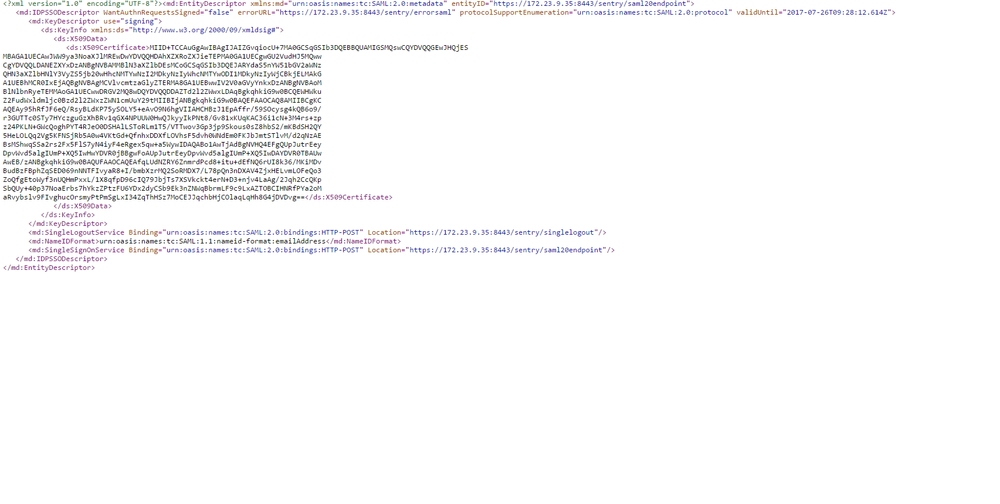Image resolution: width=1000 pixels, height=504 pixels.
Task: Click the certificate line starting BudBzFBphZqSED069nNNTF
Action: [x=162, y=171]
